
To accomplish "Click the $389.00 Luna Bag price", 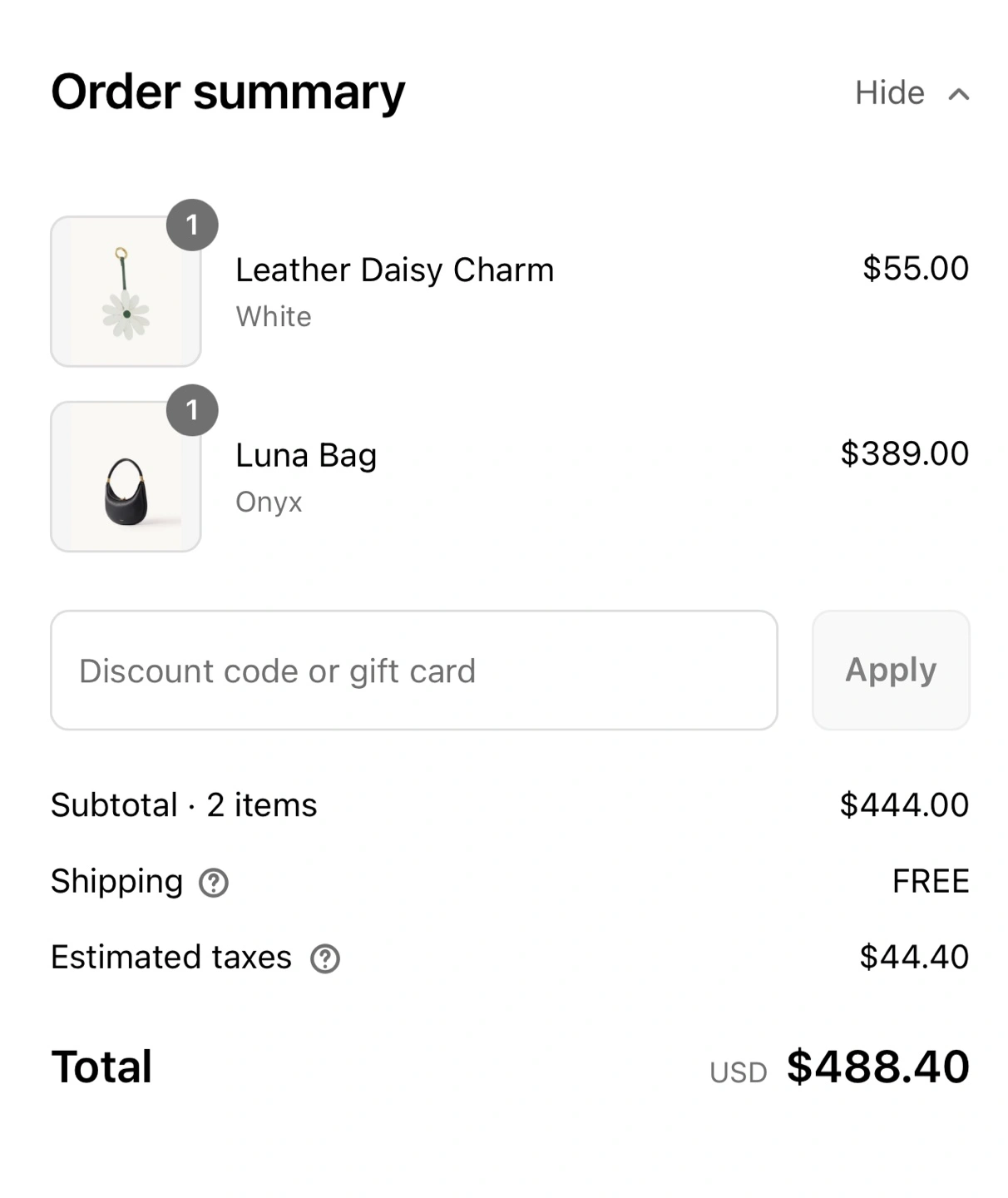I will point(904,453).
